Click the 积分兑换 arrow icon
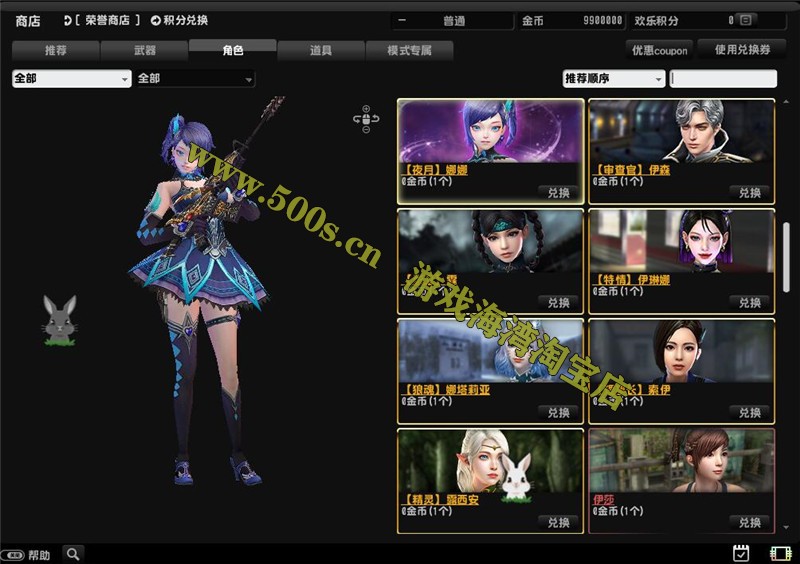Image resolution: width=800 pixels, height=564 pixels. (155, 20)
